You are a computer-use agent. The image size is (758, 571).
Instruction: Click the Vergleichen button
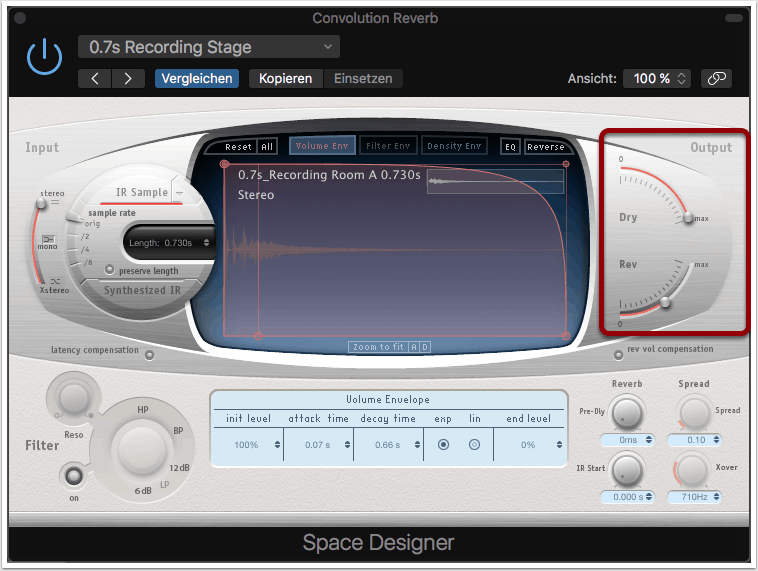coord(197,78)
